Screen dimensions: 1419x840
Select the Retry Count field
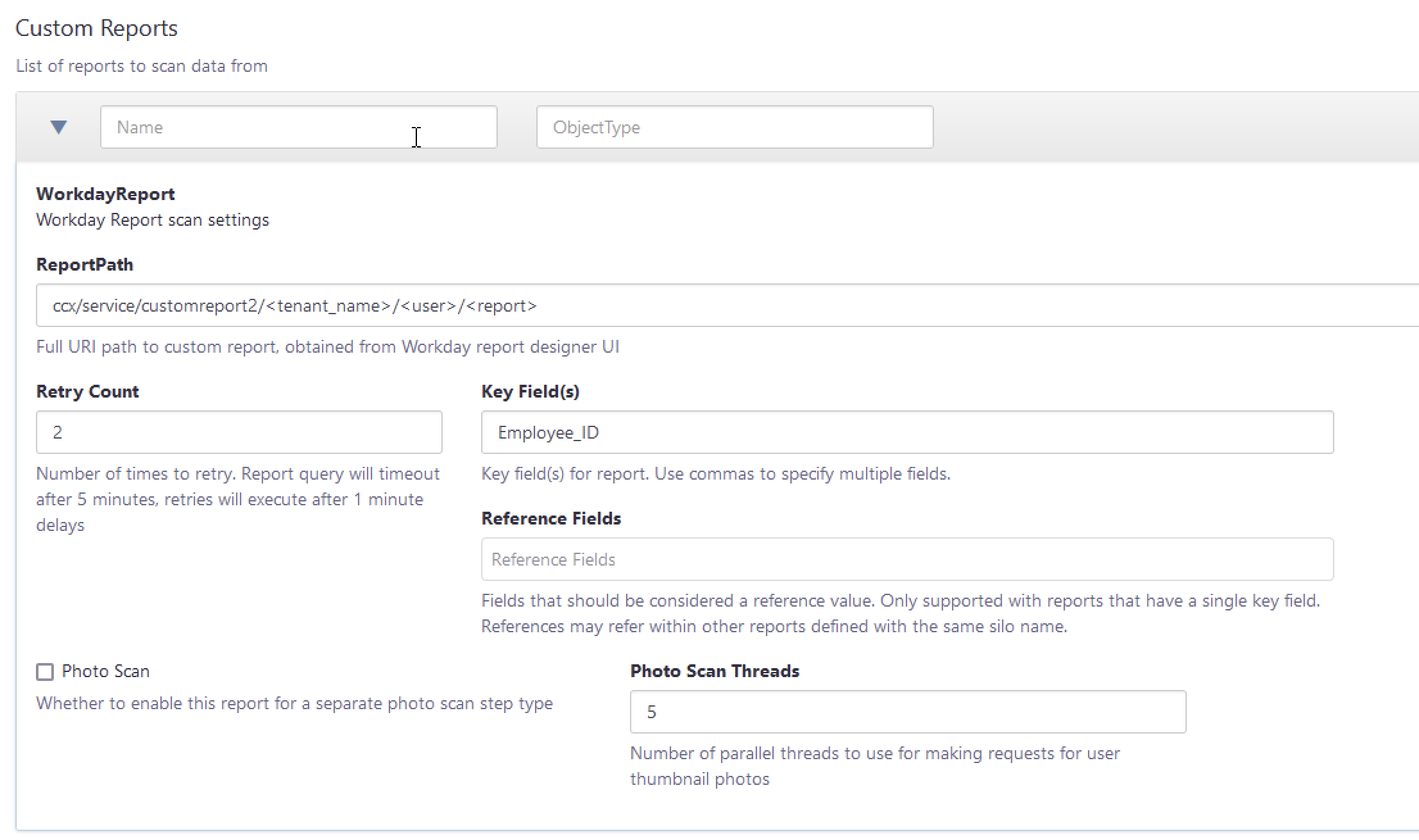(239, 432)
